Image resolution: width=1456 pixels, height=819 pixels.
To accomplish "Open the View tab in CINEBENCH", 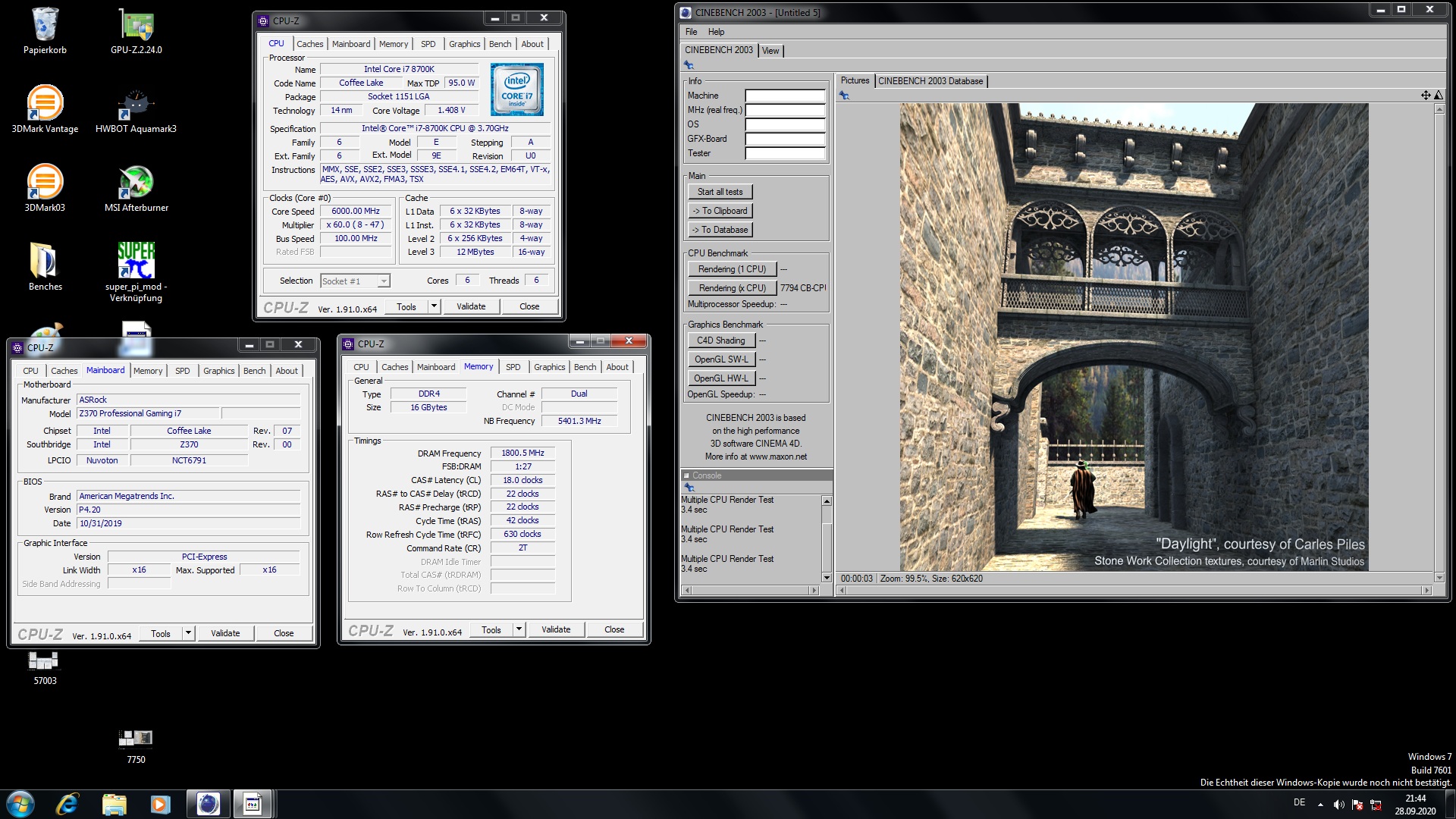I will 770,51.
